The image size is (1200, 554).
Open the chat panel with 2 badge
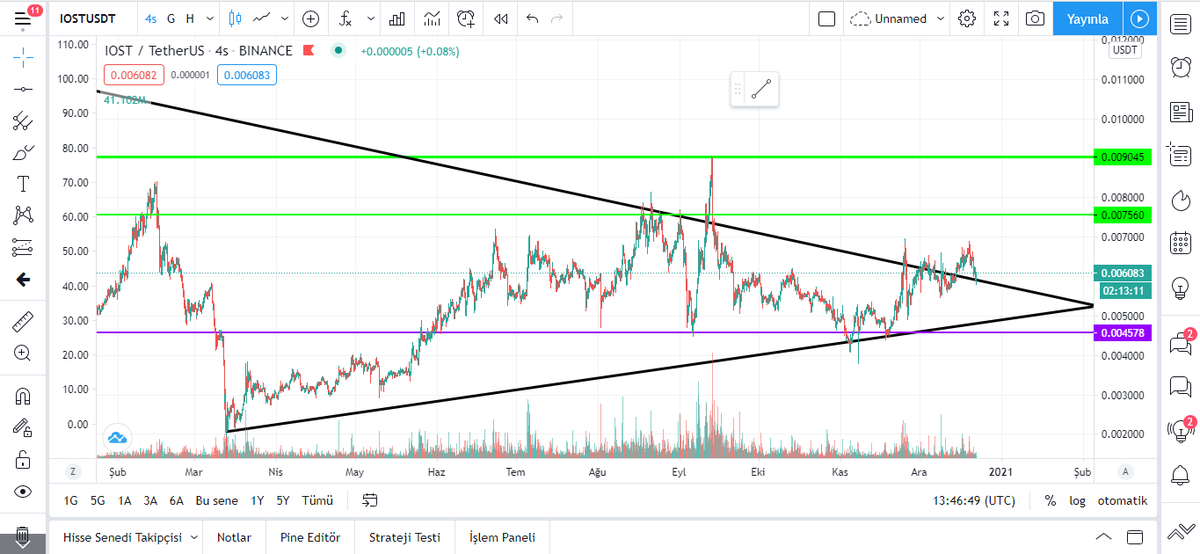point(1180,344)
